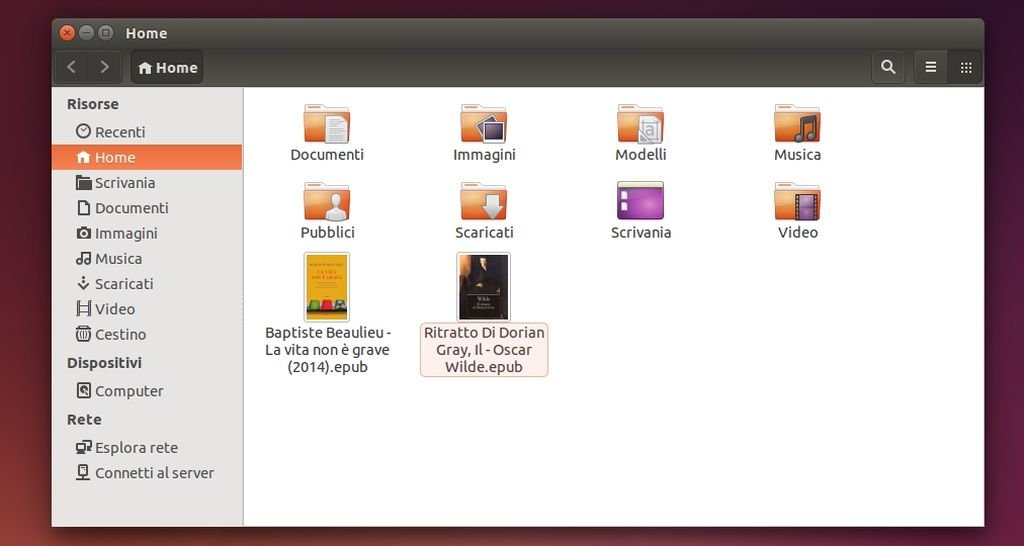
Task: Select Computer under Dispositivi
Action: 128,391
